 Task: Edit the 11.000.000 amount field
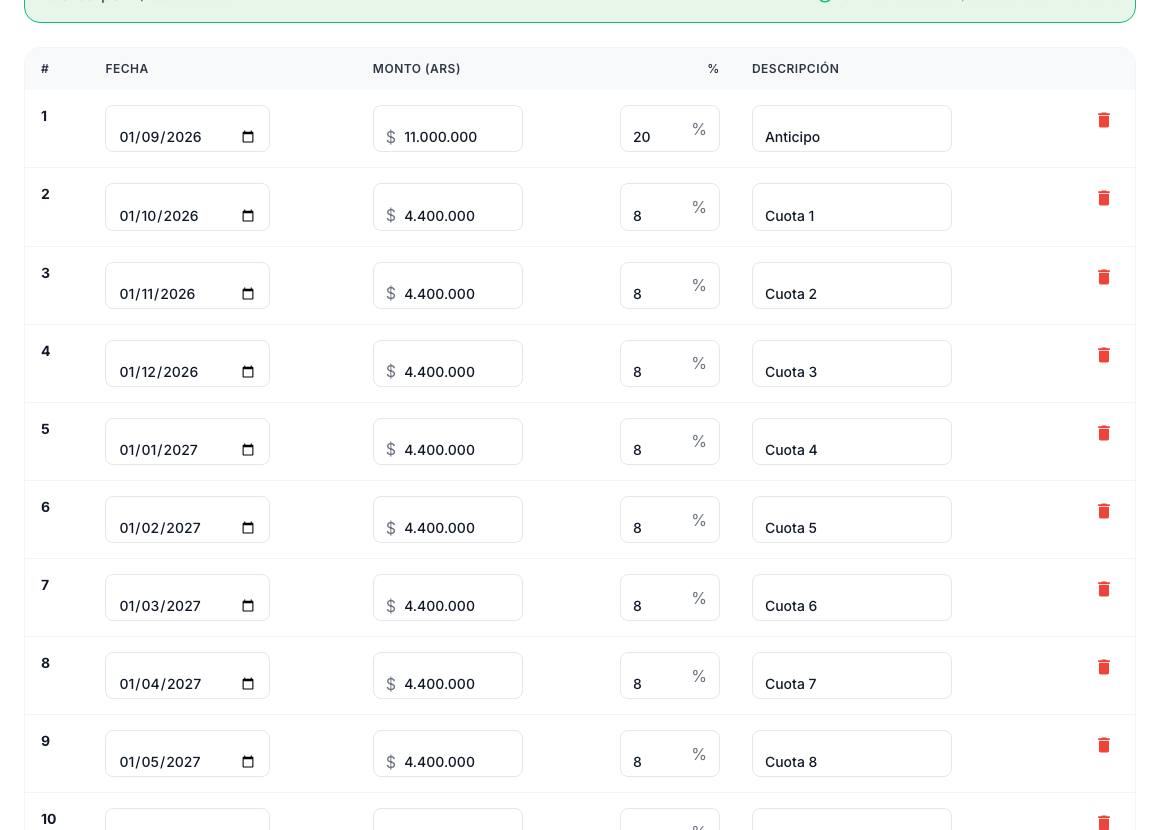coord(448,129)
